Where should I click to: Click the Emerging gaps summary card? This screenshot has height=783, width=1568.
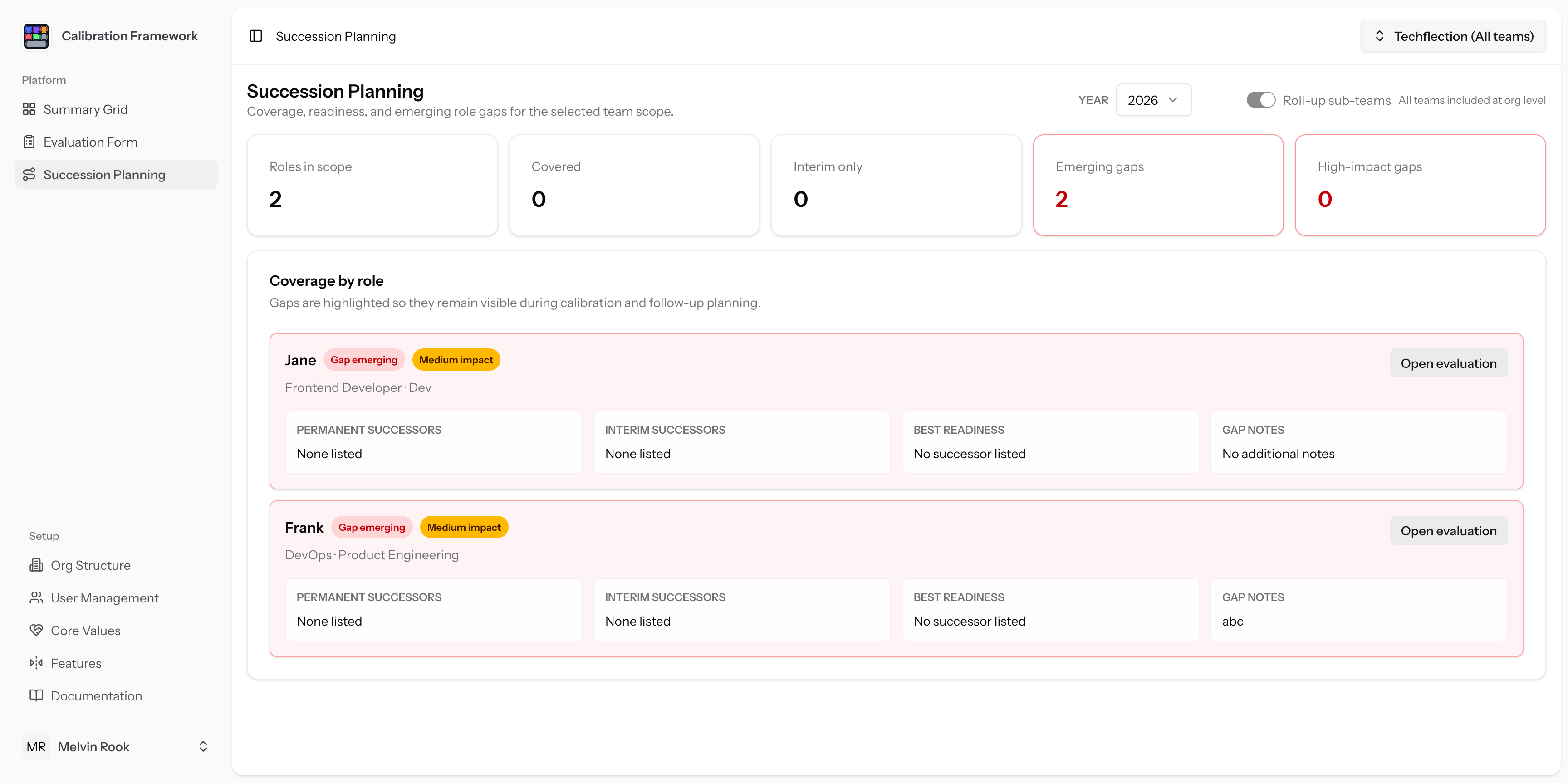click(x=1158, y=185)
